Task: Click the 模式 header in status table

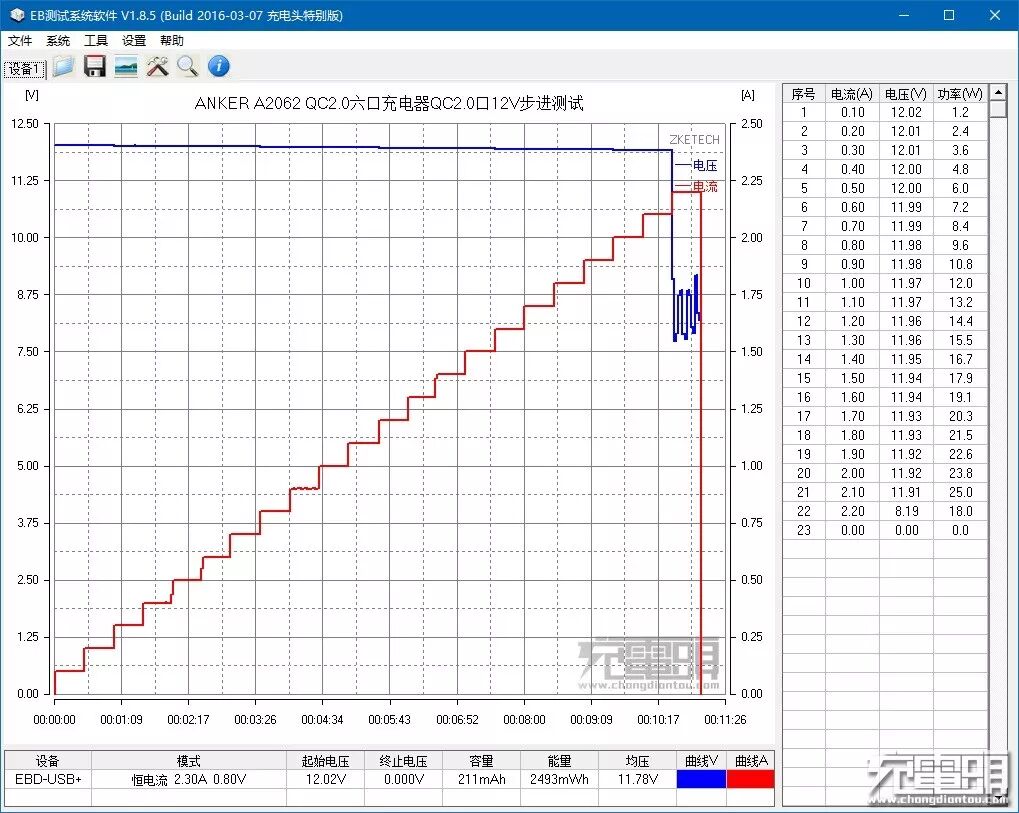Action: 188,760
